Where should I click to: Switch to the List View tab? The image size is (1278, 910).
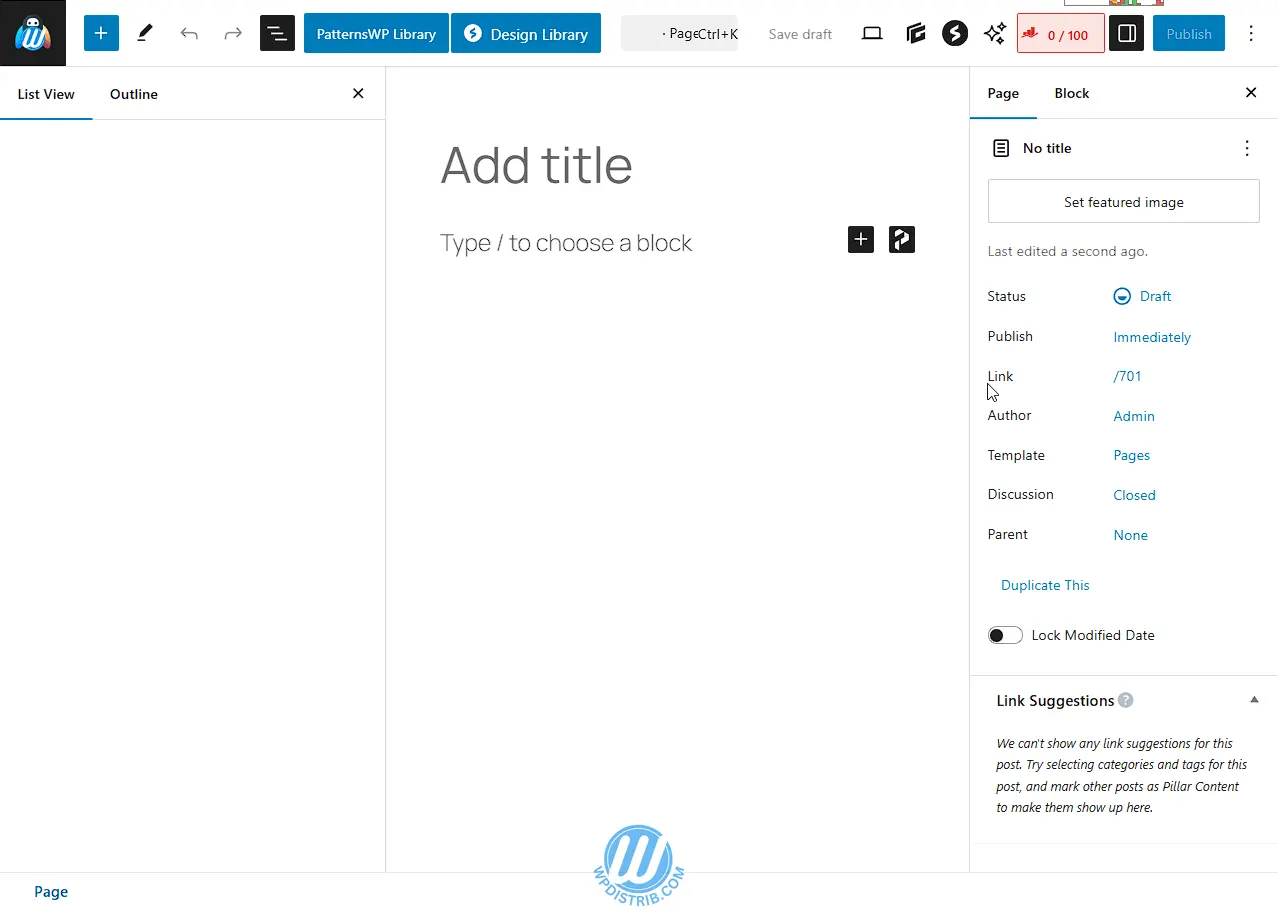[46, 94]
